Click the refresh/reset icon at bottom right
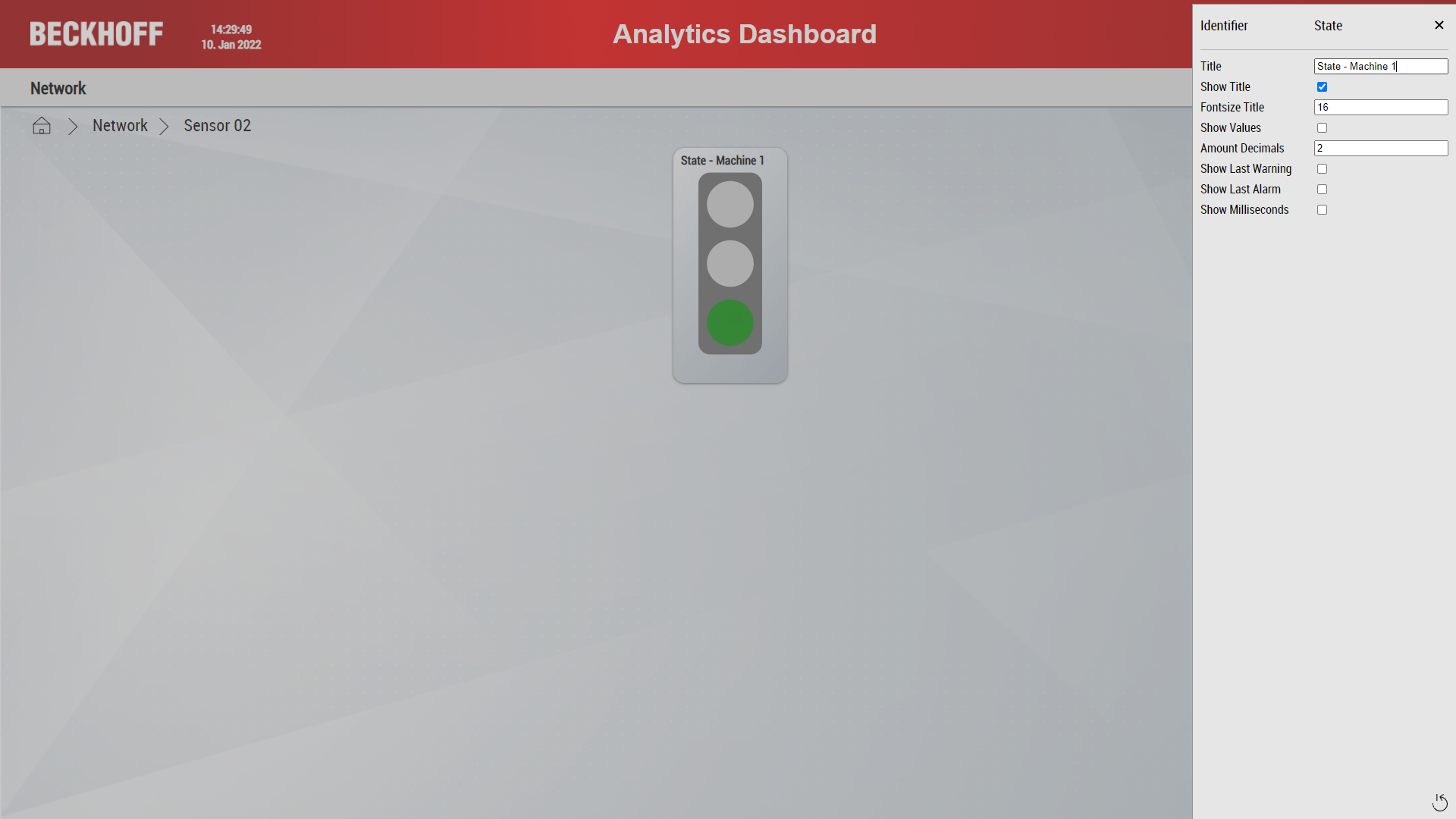 (x=1440, y=801)
